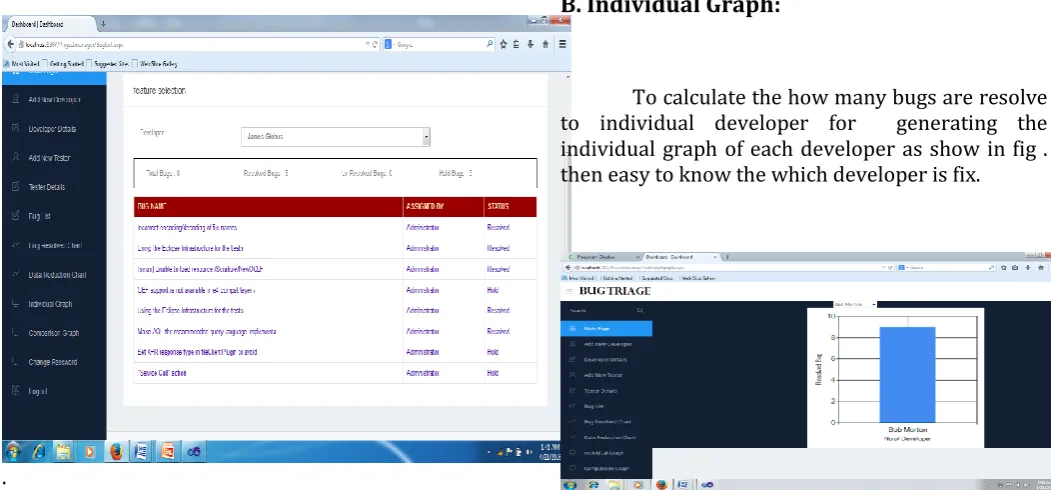Click bug starting 'Set XHR response type'
This screenshot has width=1051, height=490.
197,352
